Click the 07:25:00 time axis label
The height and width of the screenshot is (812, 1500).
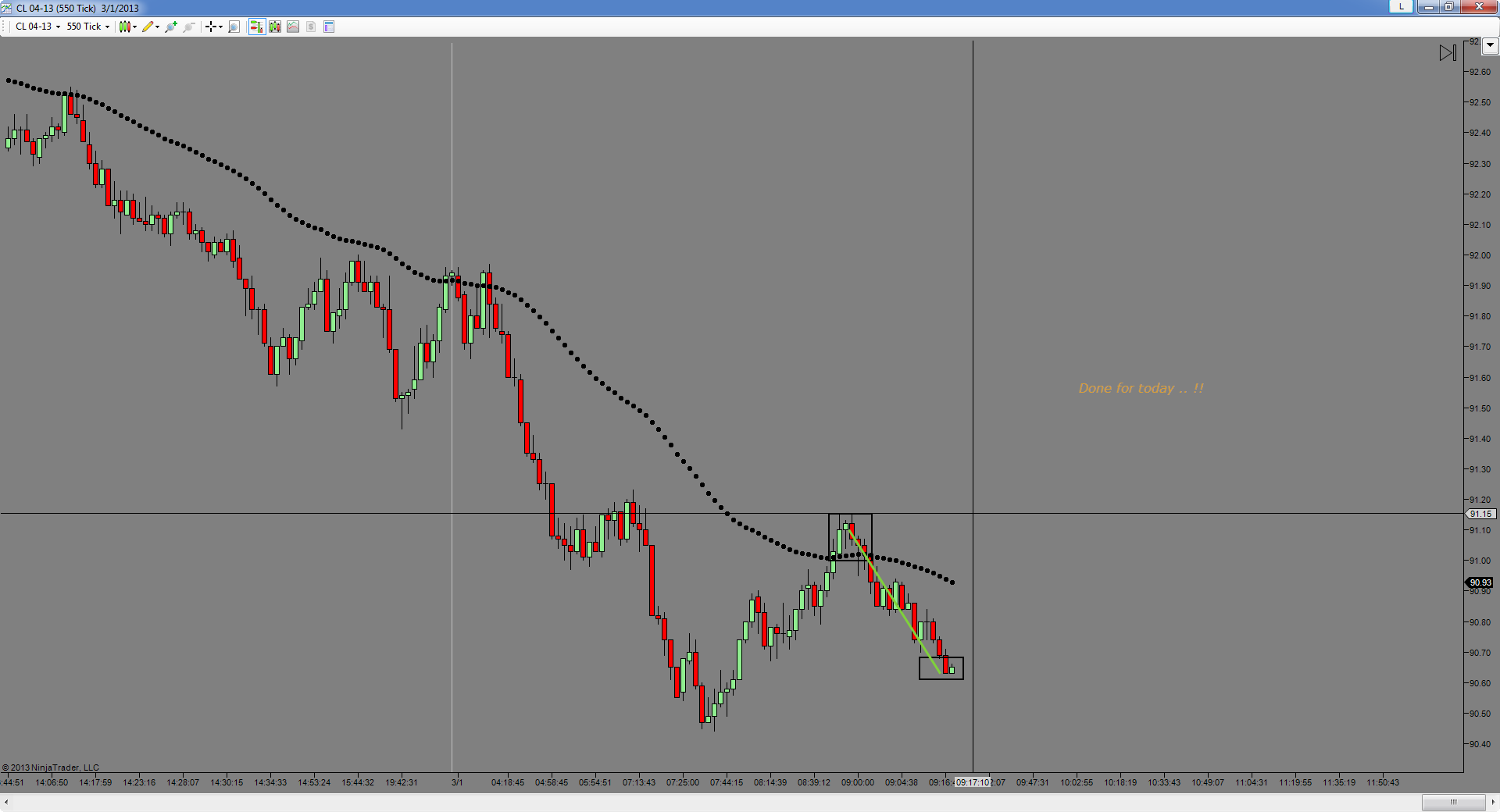click(683, 782)
